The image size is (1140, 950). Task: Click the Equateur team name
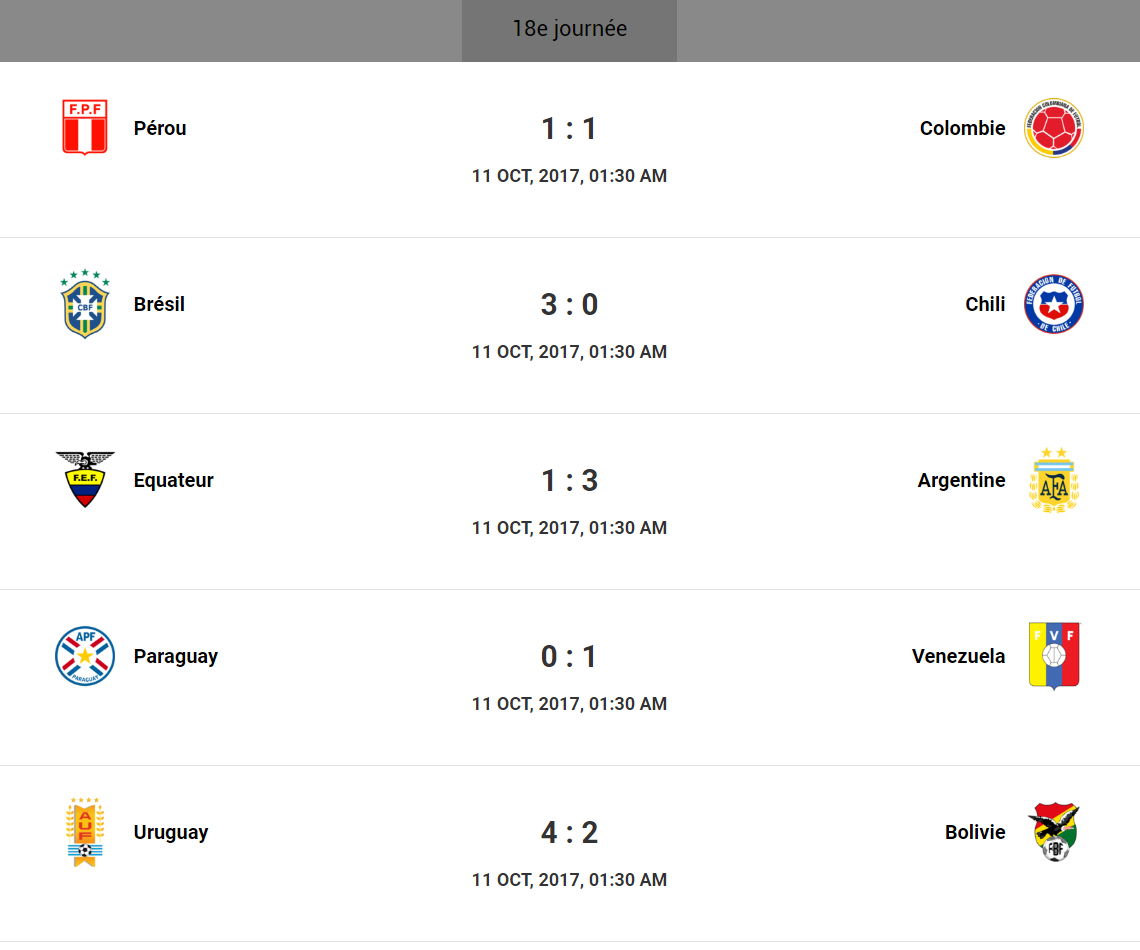click(174, 480)
